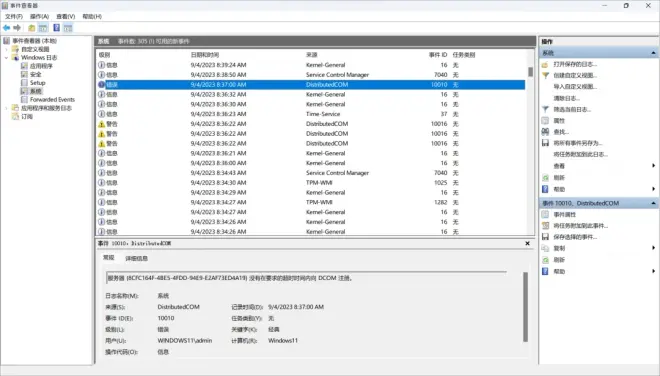This screenshot has width=660, height=376.
Task: Click the event details pane vertical scrollbar
Action: 525,307
